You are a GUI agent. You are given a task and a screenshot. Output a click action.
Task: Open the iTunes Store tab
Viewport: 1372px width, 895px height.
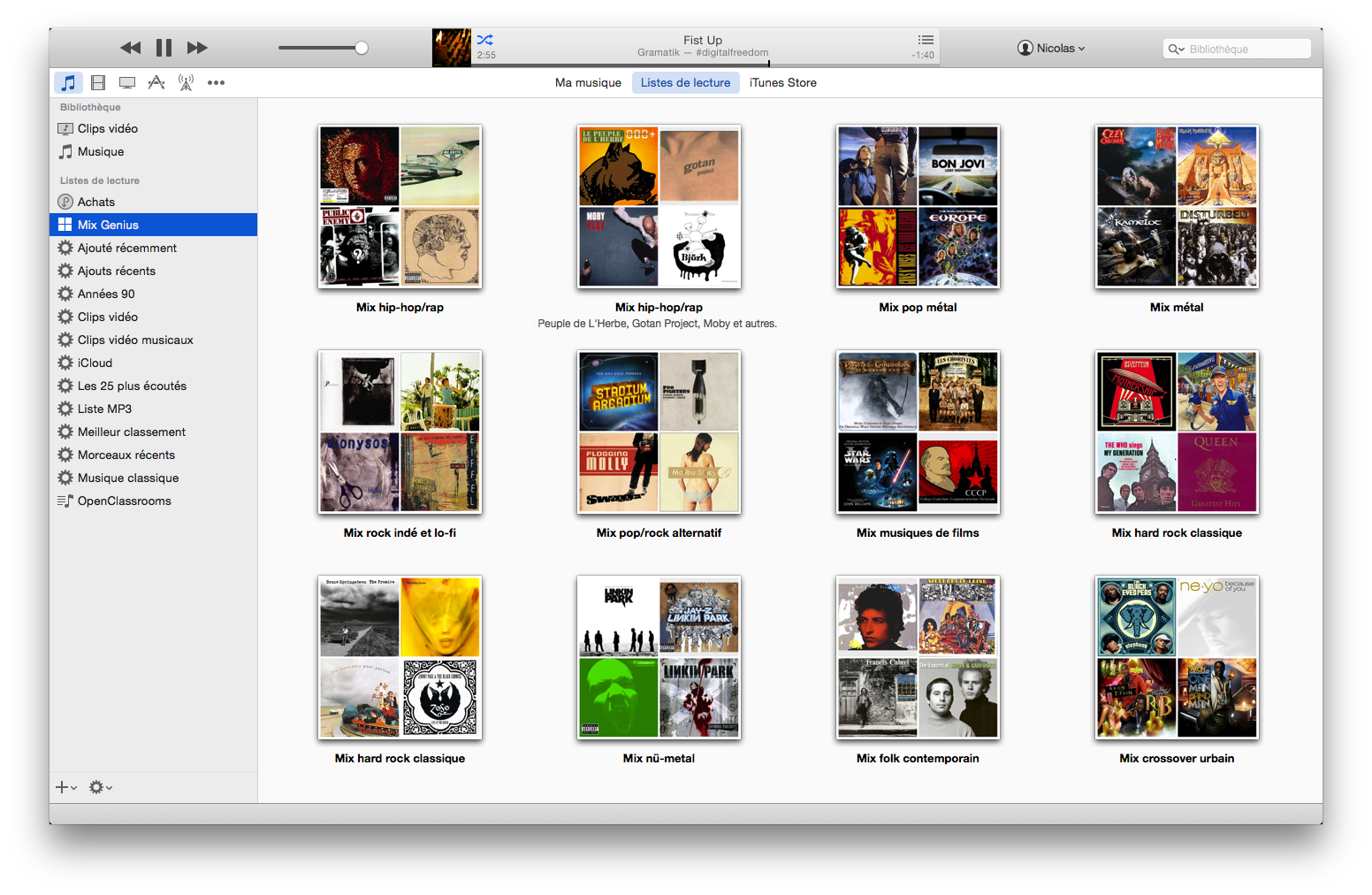(783, 82)
